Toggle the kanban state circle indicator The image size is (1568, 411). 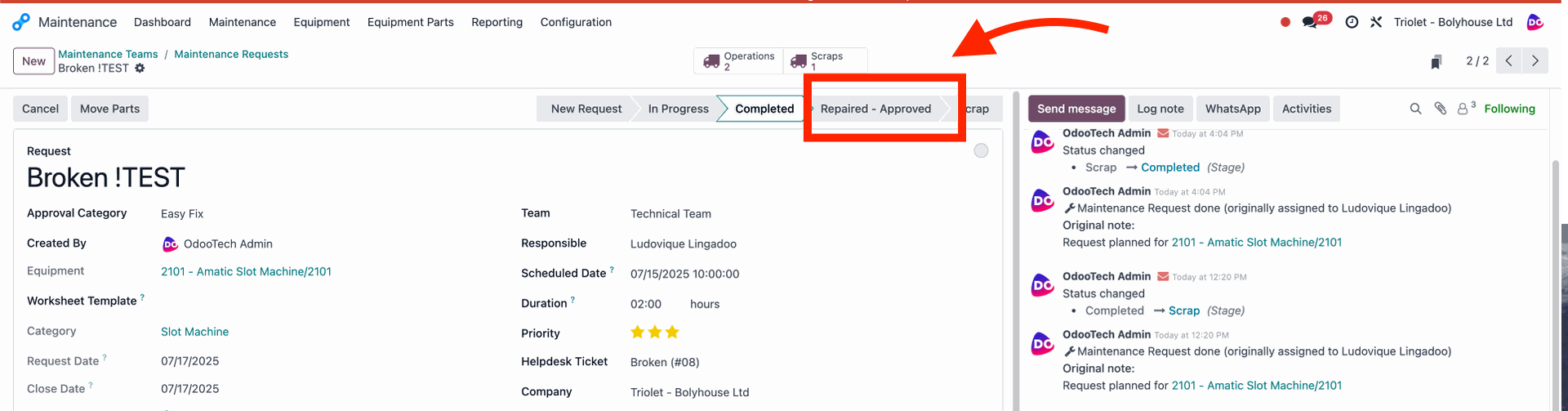click(x=981, y=150)
